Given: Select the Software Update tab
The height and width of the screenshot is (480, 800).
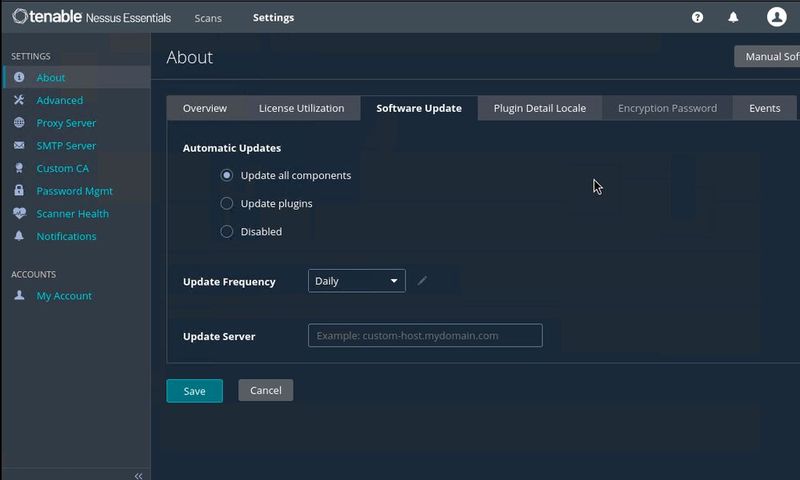Looking at the screenshot, I should point(419,108).
